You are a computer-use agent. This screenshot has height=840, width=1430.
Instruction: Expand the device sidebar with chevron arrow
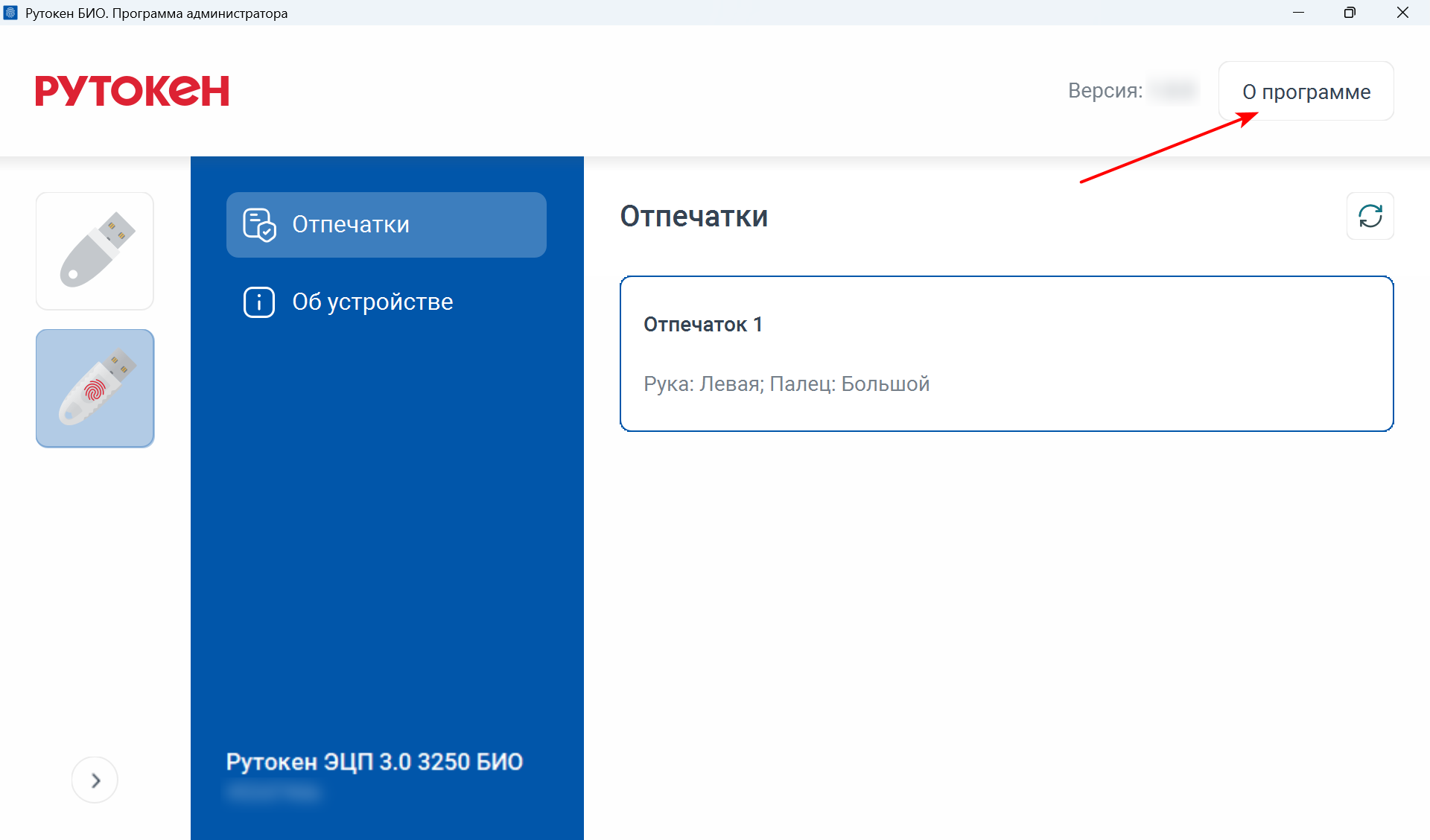[95, 780]
